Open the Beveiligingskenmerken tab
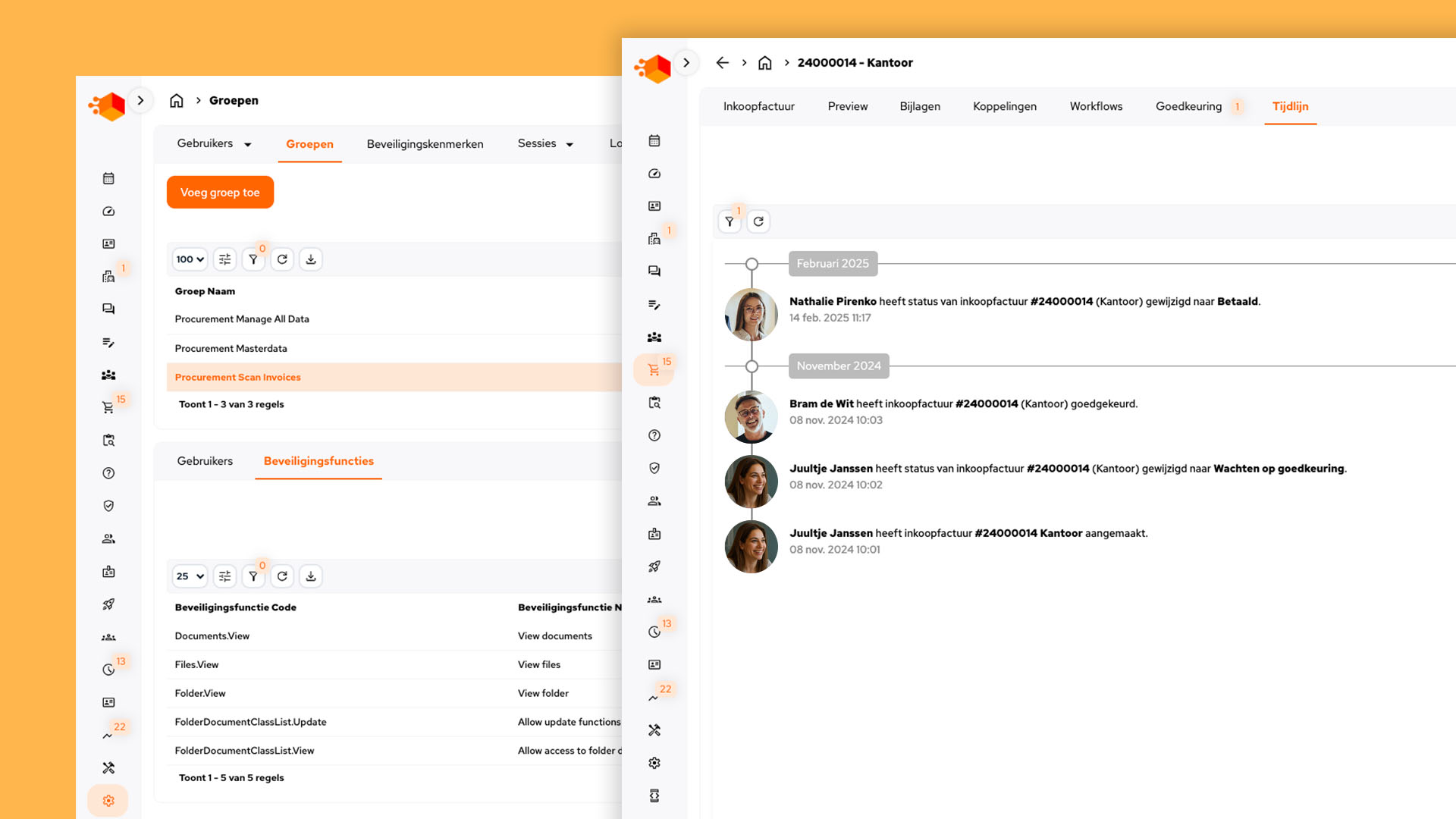The height and width of the screenshot is (819, 1456). pos(425,144)
